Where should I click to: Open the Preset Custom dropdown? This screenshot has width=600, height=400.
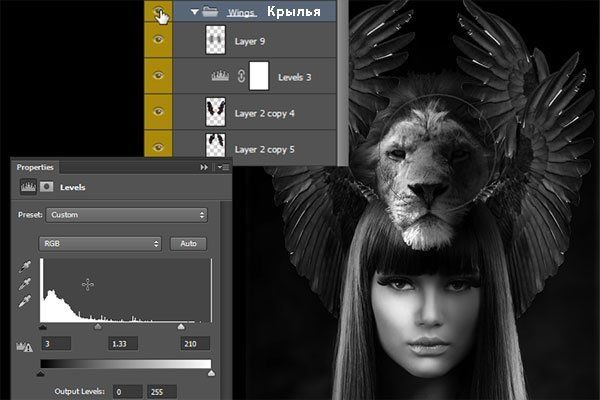click(x=127, y=215)
